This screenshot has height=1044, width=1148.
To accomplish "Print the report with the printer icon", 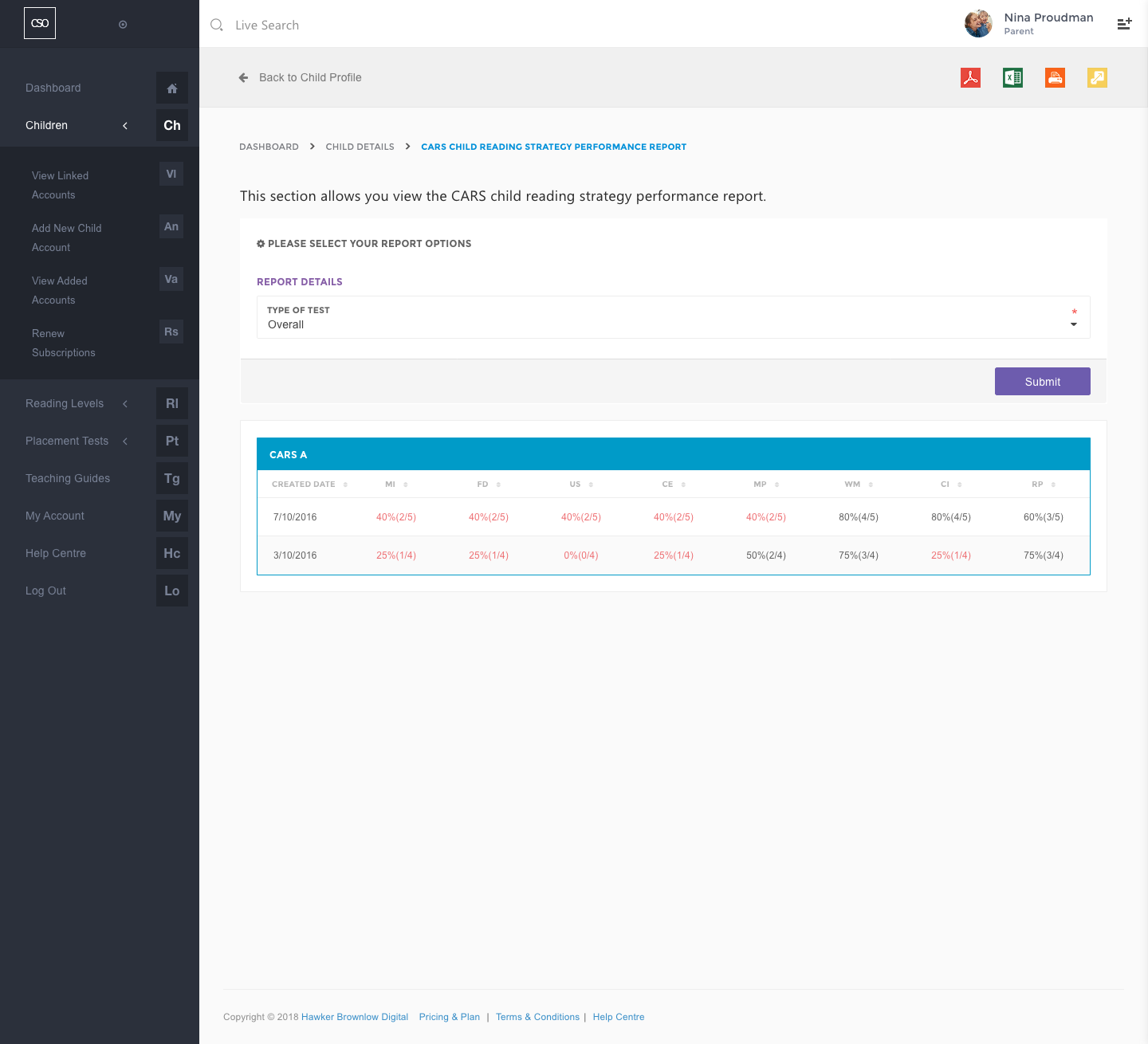I will (x=1055, y=77).
